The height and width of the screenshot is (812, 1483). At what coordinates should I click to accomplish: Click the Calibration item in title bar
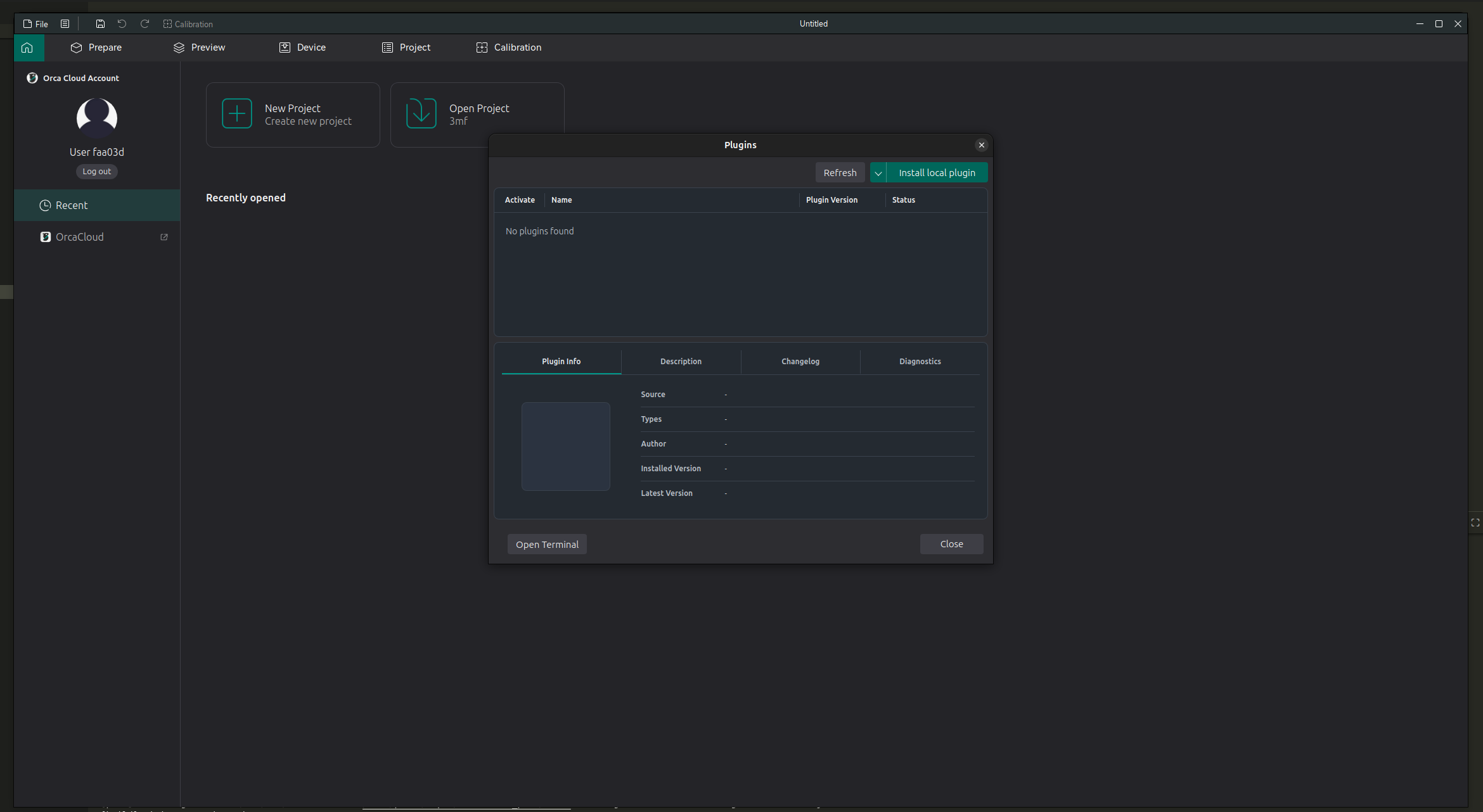(188, 24)
